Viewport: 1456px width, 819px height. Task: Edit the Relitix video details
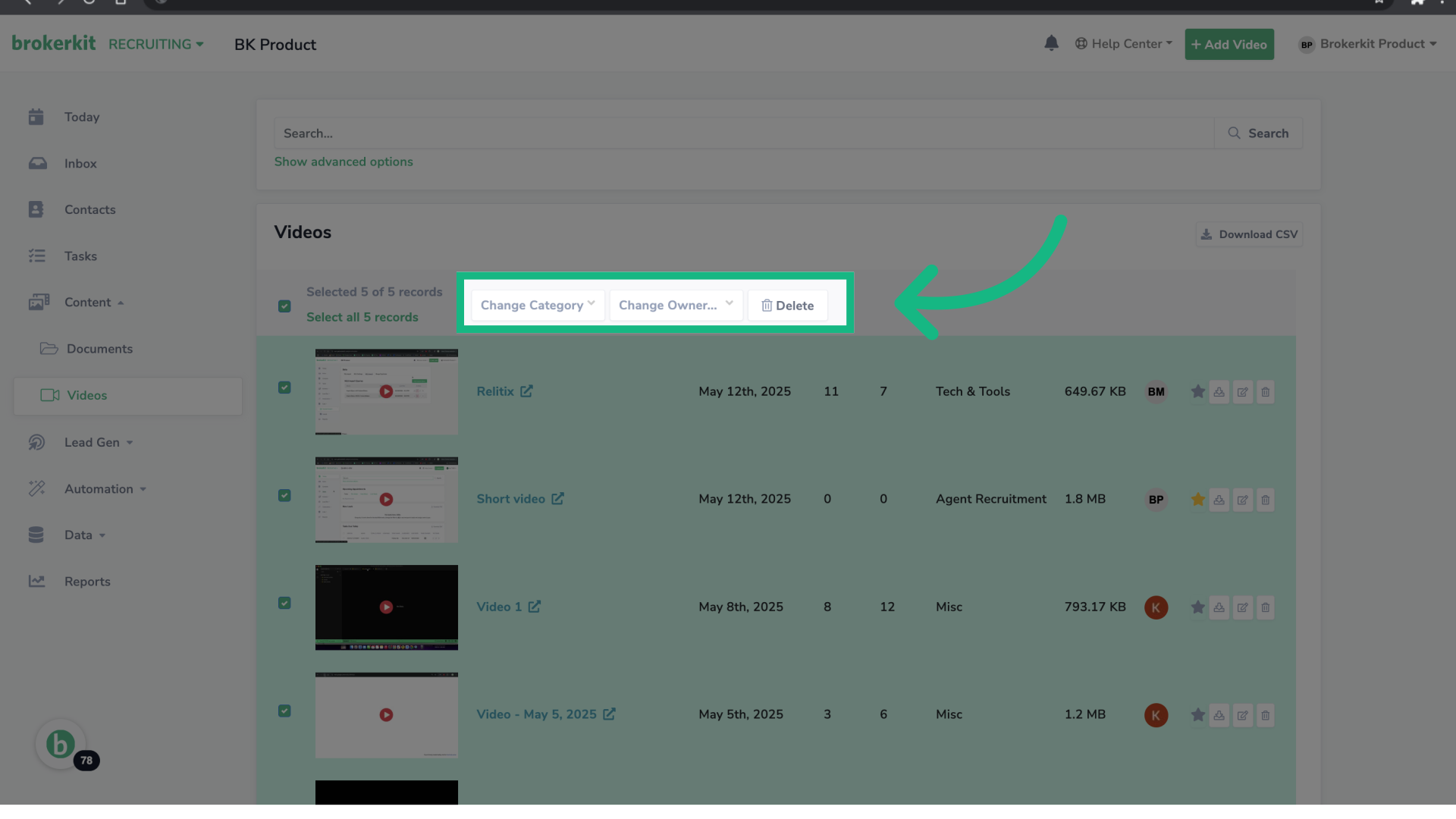(1242, 392)
